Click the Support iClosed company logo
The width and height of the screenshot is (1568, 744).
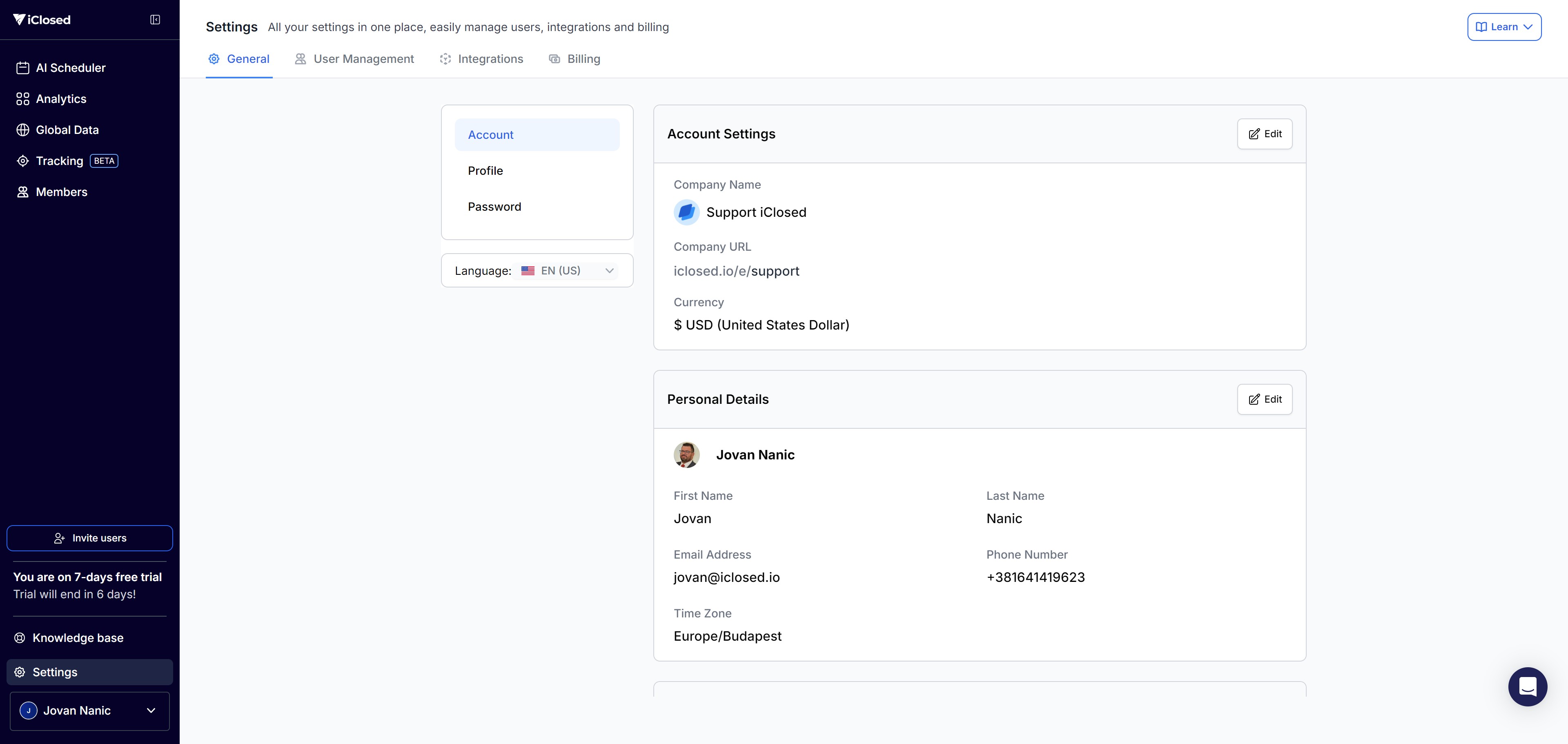click(686, 212)
